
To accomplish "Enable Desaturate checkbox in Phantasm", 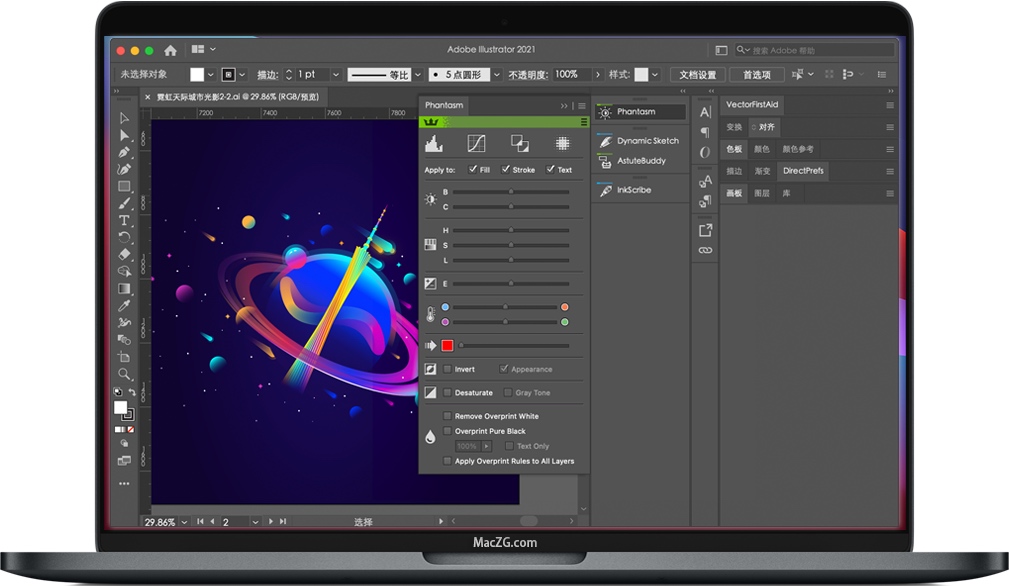I will (448, 393).
